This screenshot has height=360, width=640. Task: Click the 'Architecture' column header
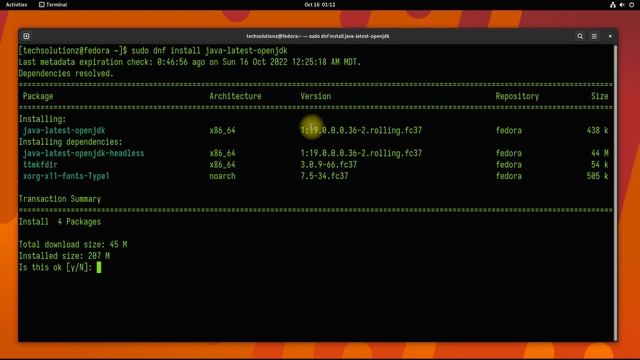click(x=236, y=96)
